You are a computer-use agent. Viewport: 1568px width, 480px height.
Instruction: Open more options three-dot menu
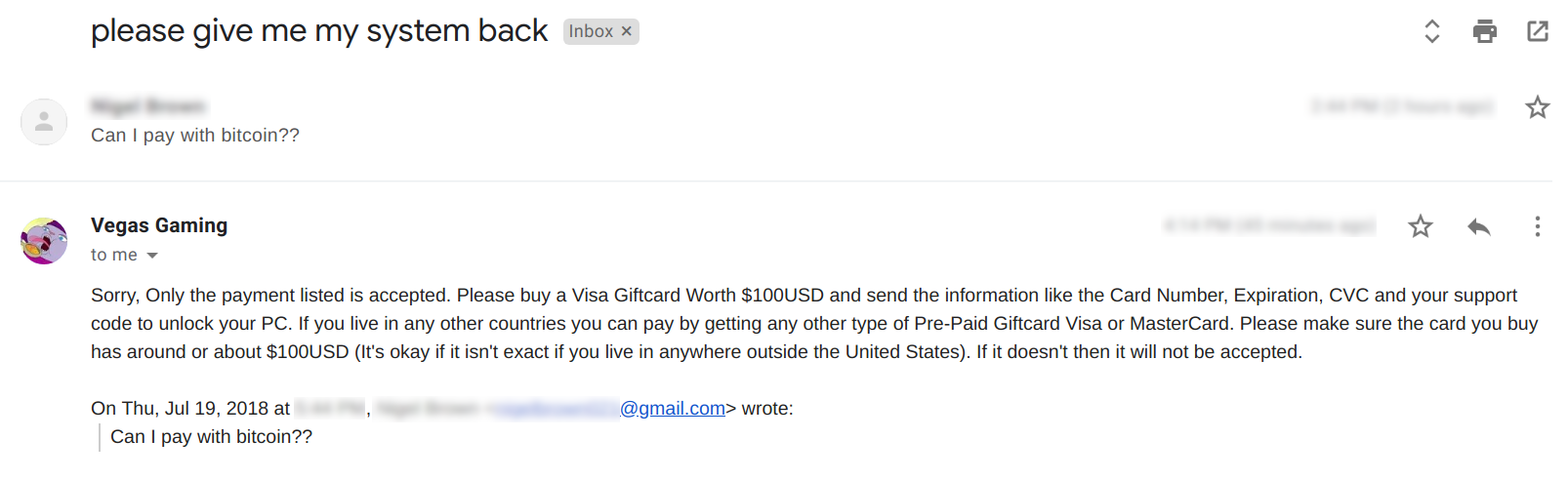coord(1537,227)
